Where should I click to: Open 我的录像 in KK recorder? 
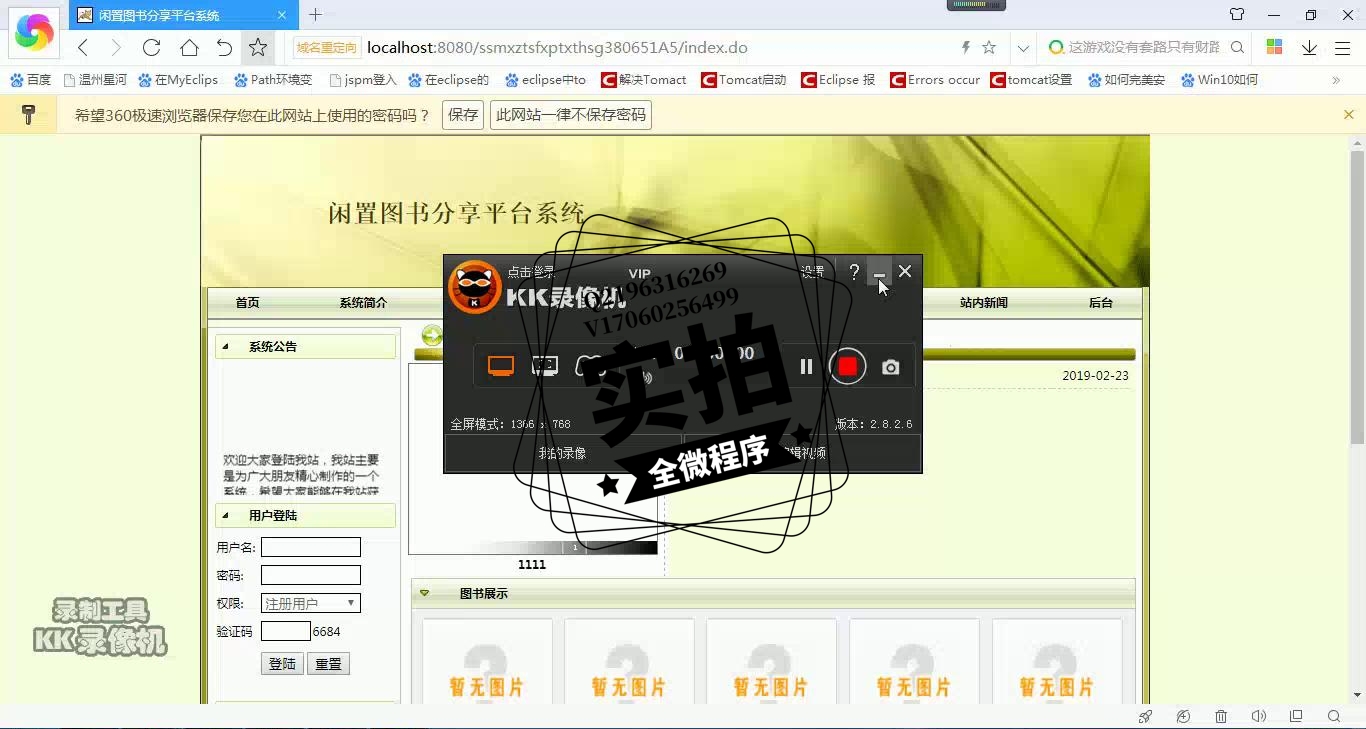[563, 453]
